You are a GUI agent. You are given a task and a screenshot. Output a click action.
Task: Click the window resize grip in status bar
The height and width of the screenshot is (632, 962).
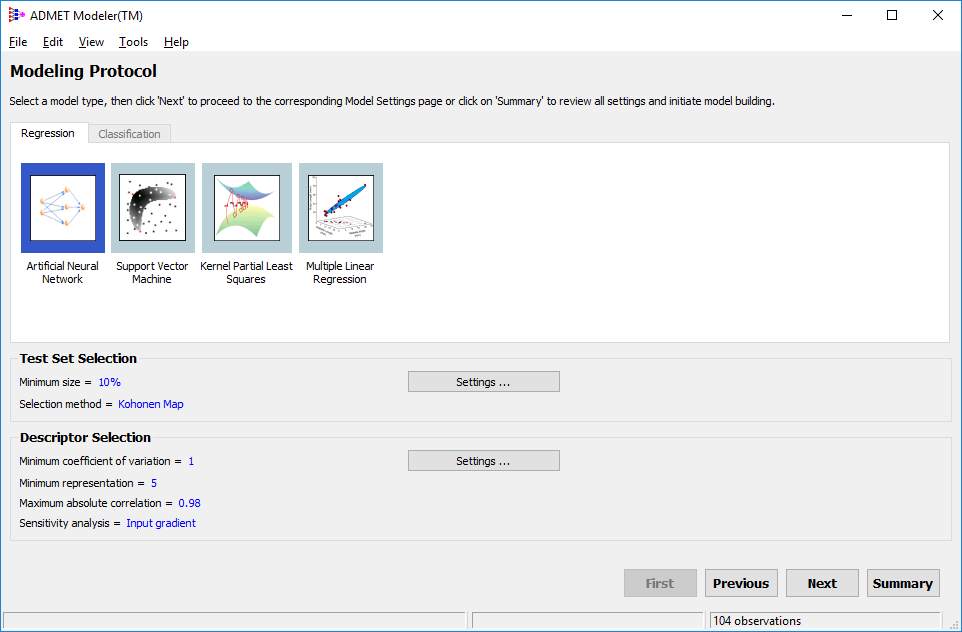pos(952,623)
